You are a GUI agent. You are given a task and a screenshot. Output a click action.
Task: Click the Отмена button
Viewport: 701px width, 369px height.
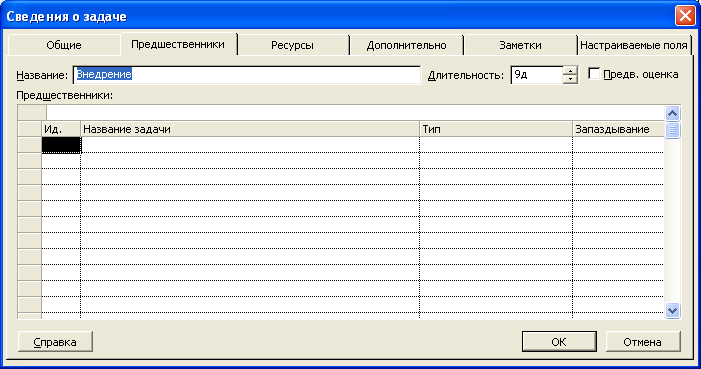click(642, 342)
